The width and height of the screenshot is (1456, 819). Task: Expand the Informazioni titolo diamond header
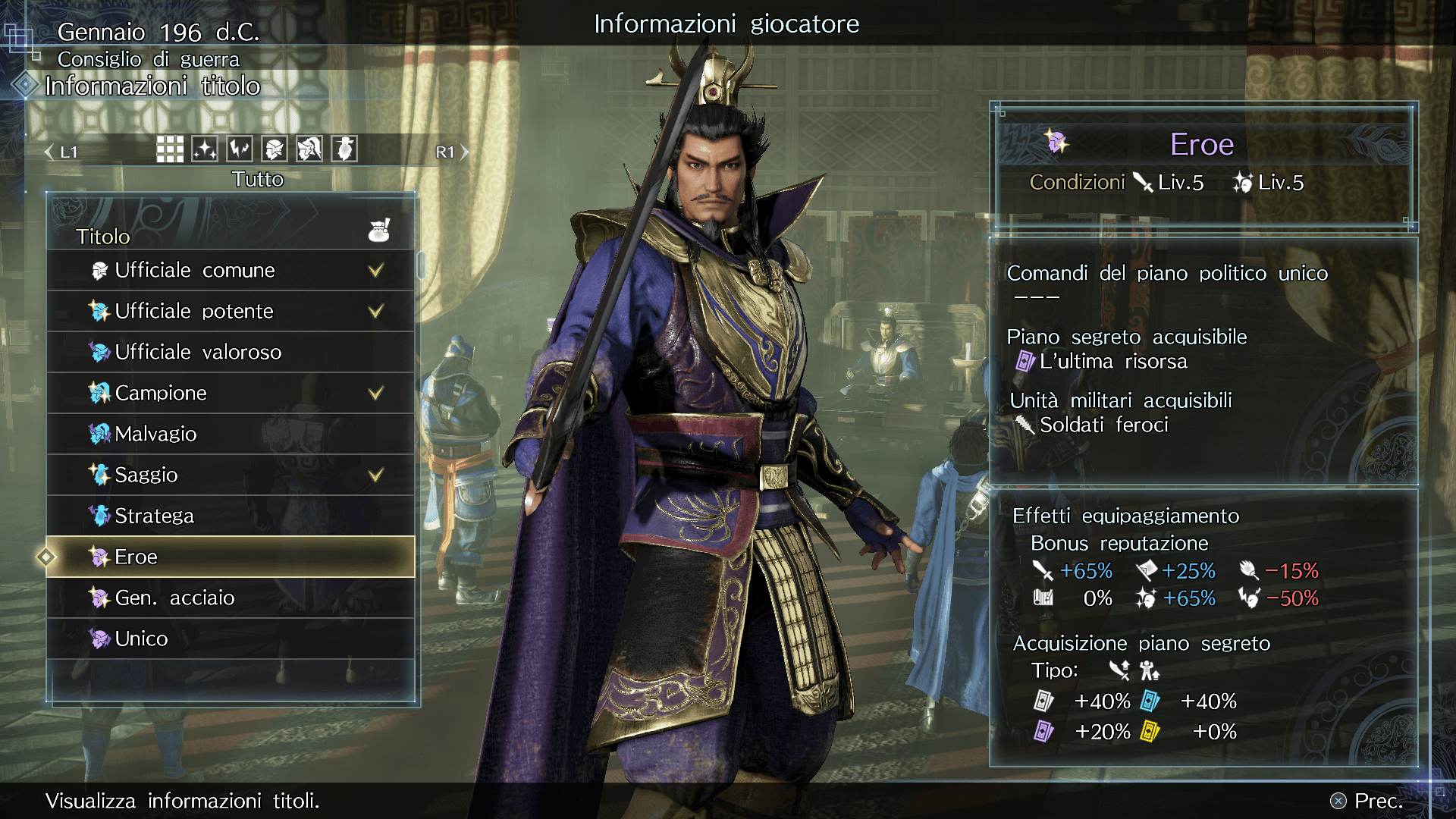click(x=25, y=85)
